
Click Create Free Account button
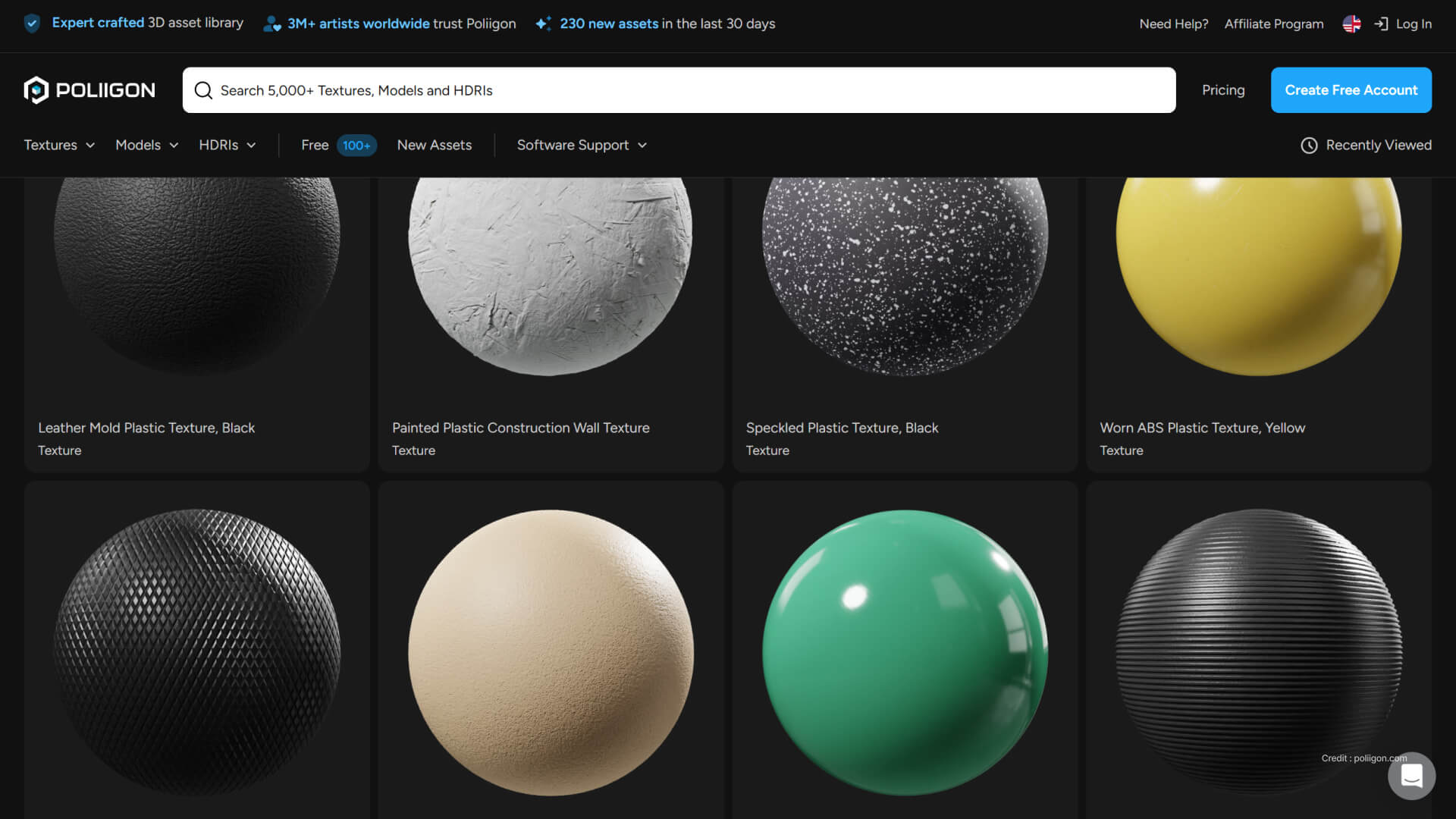[1351, 90]
